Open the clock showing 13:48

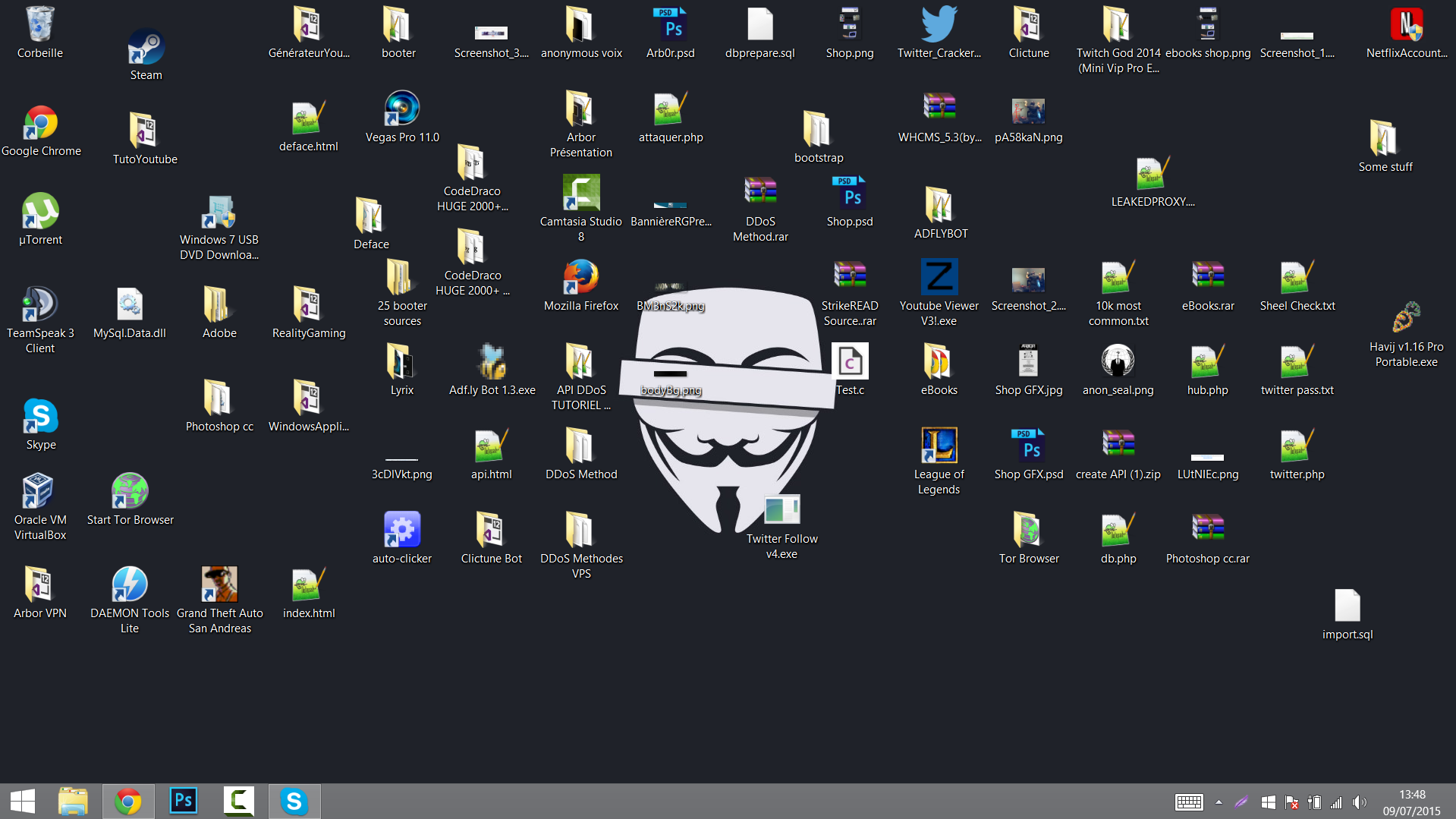[1412, 802]
